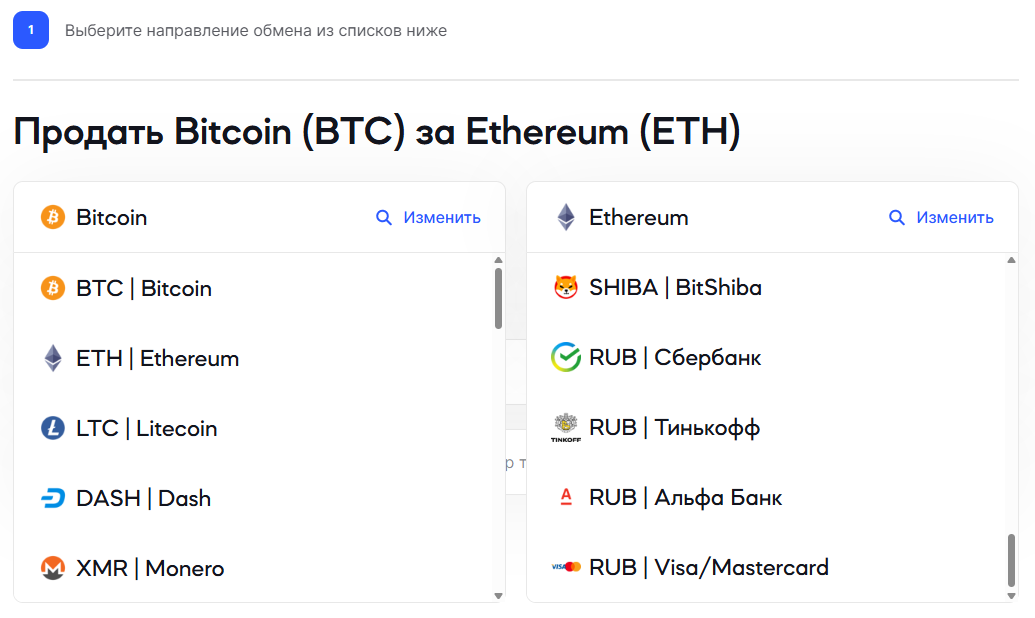Click the Tinkoff bank crest icon
Screen dimensions: 1035x618
[x=566, y=428]
